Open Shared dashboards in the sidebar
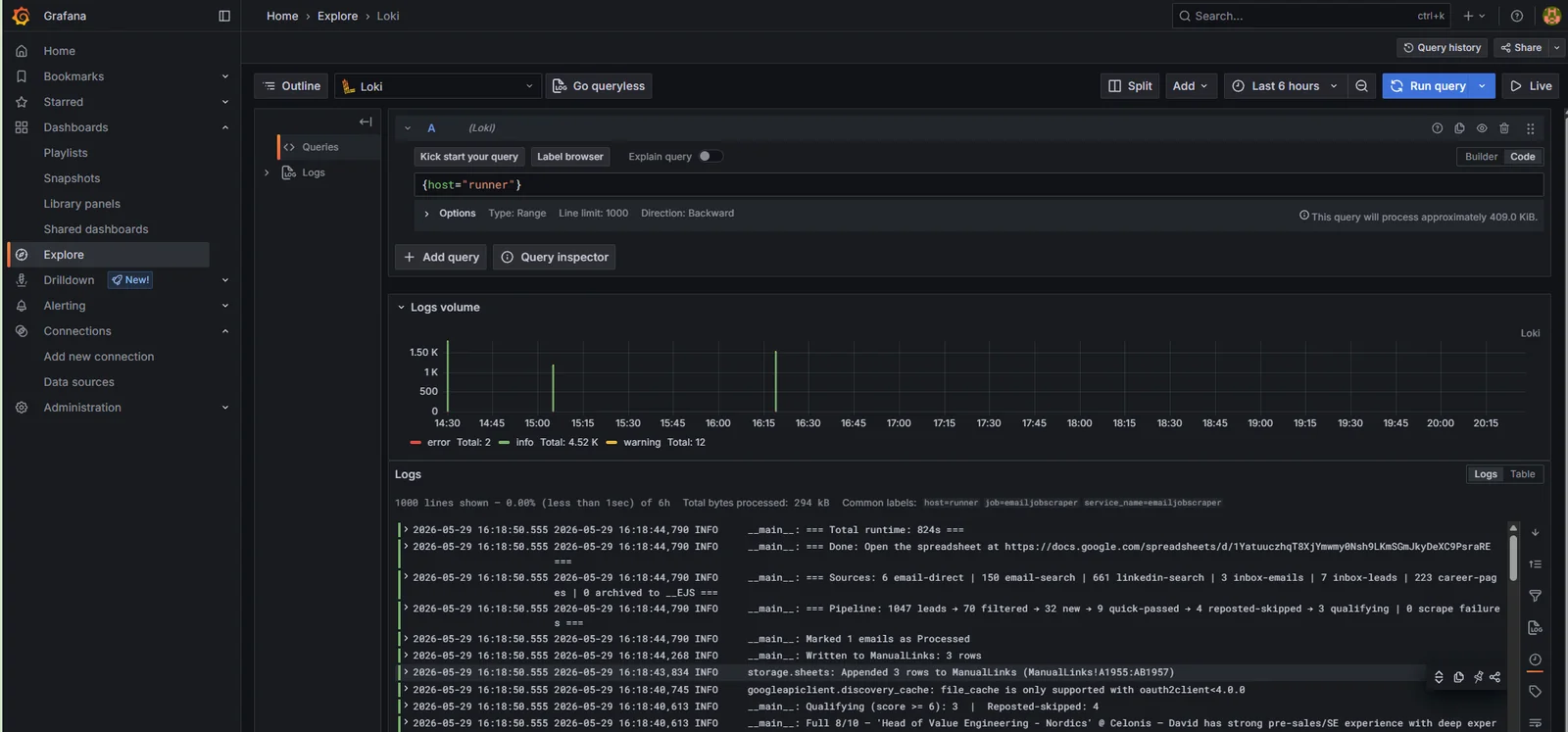Image resolution: width=1568 pixels, height=732 pixels. (x=96, y=229)
